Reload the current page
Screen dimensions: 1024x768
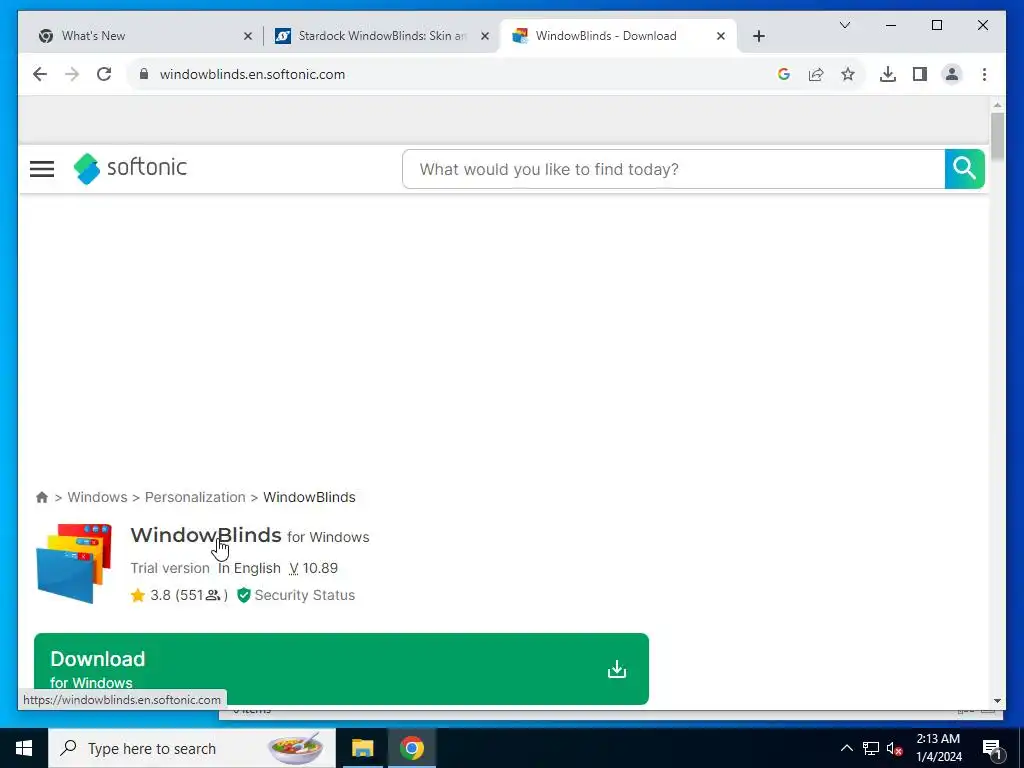coord(104,74)
